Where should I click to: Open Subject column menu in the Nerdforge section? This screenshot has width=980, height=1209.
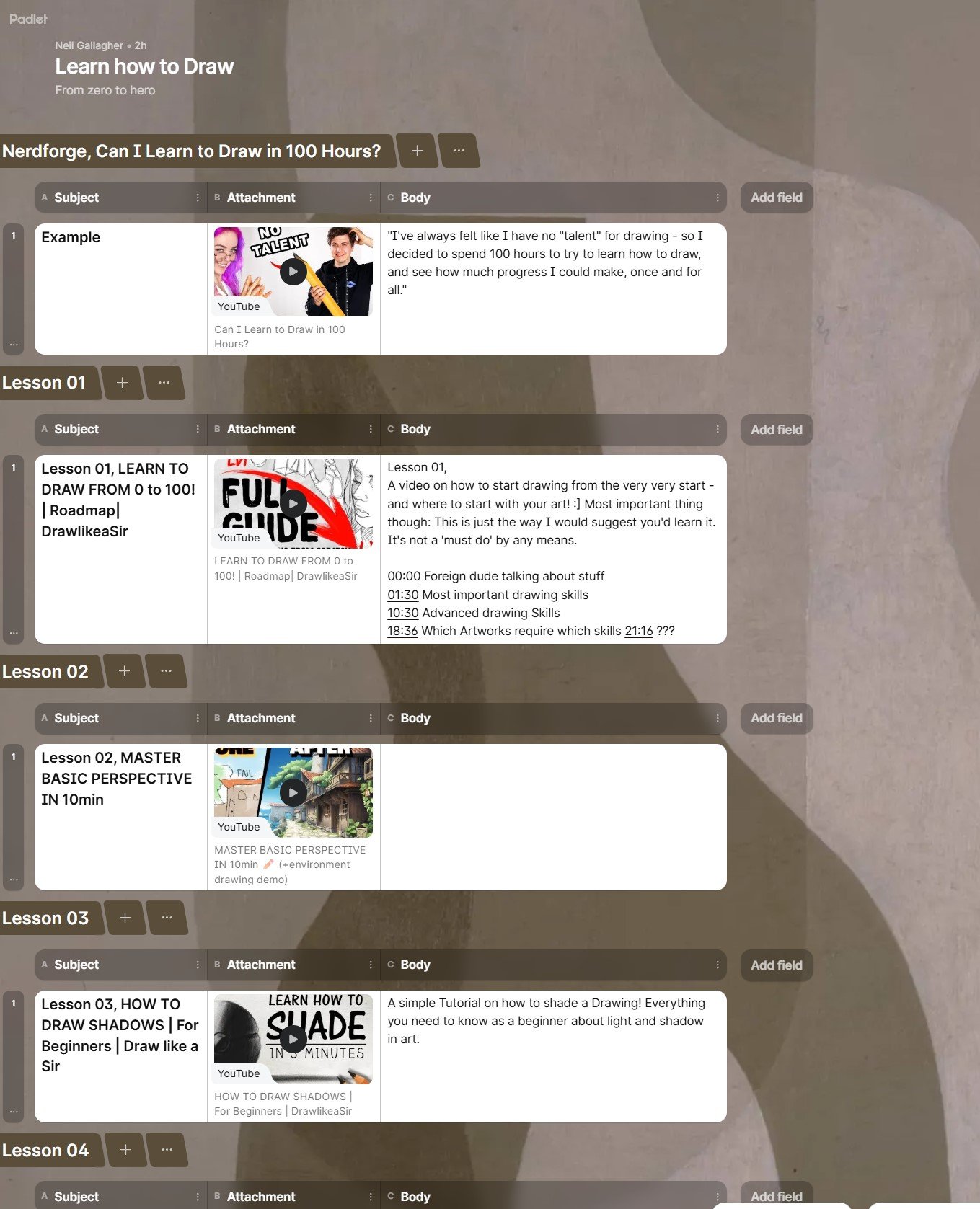(198, 198)
